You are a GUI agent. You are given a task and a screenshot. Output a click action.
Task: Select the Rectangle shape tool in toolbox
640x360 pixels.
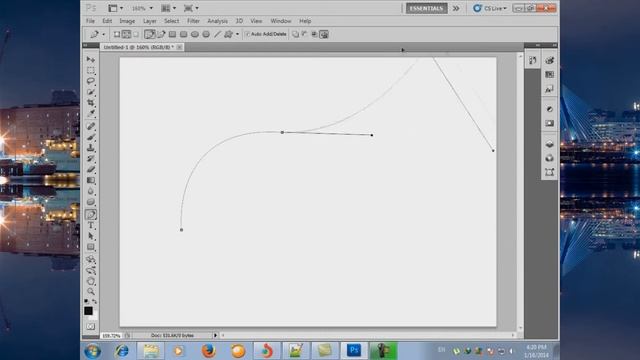pos(91,247)
